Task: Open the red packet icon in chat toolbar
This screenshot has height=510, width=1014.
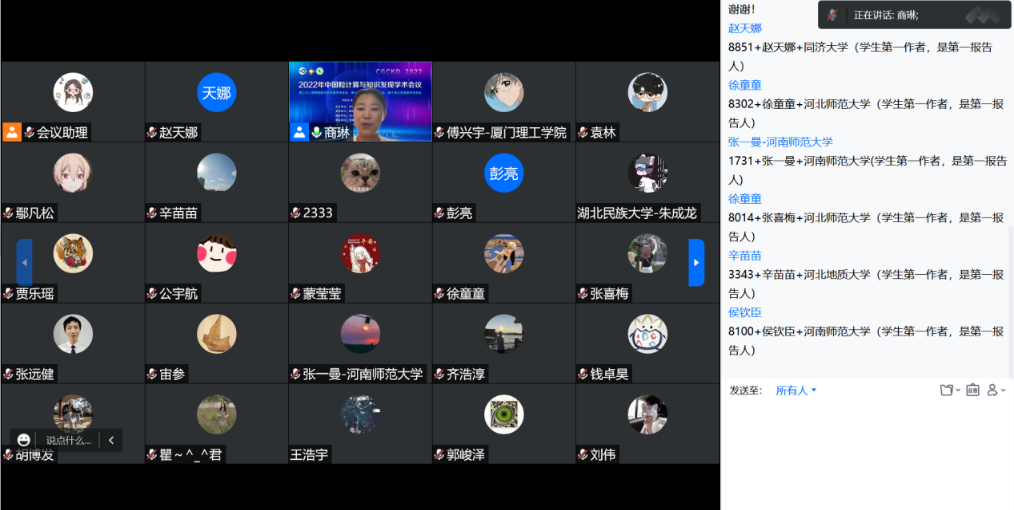Action: [973, 390]
